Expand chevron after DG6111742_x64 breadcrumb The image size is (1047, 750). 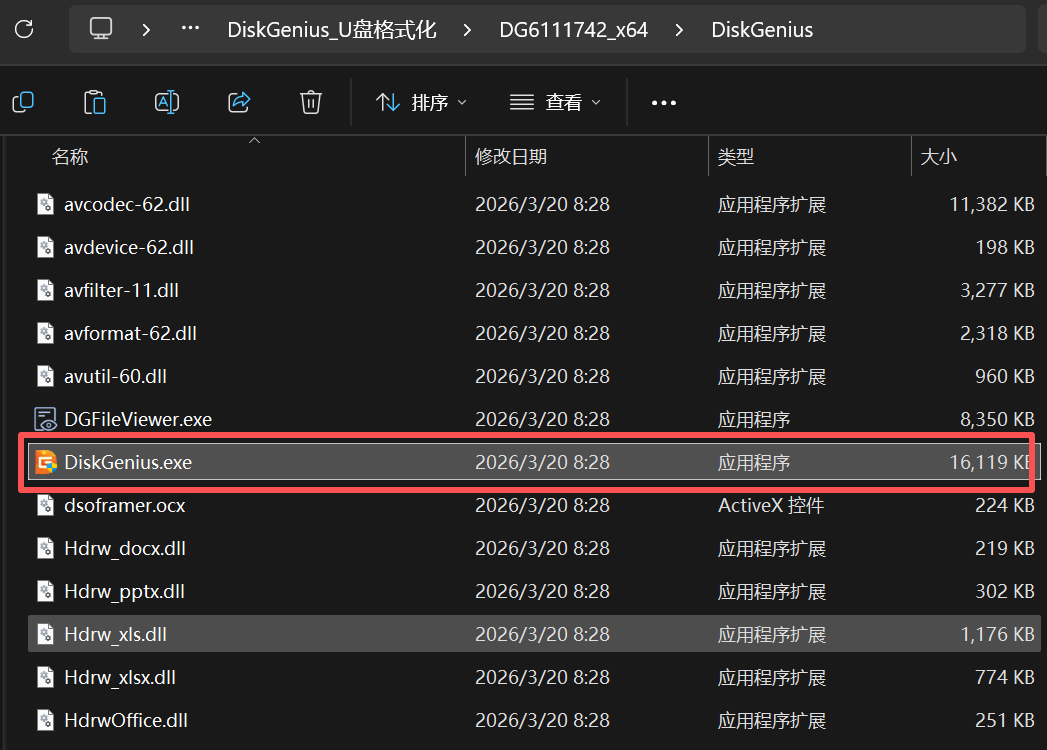pyautogui.click(x=679, y=30)
